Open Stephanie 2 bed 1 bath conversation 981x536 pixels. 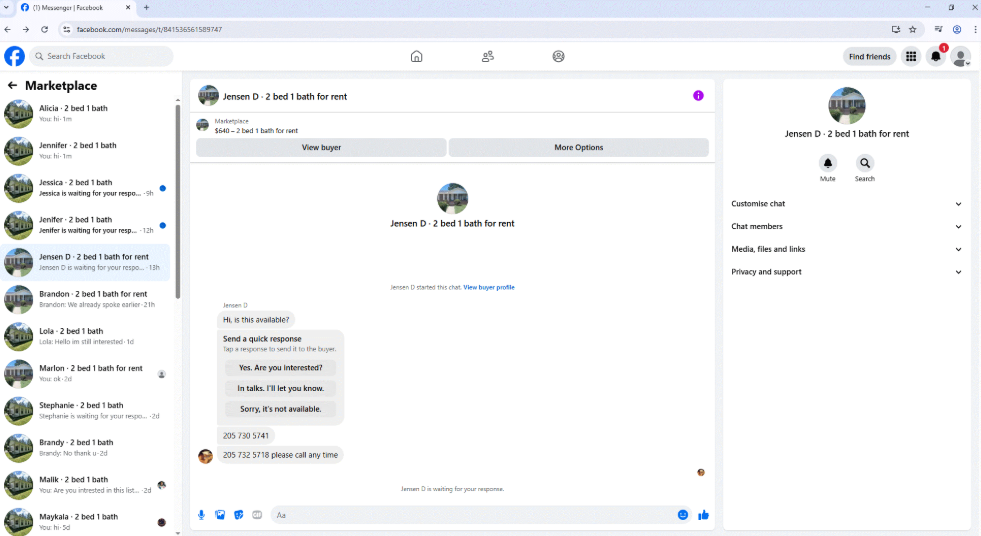(86, 411)
